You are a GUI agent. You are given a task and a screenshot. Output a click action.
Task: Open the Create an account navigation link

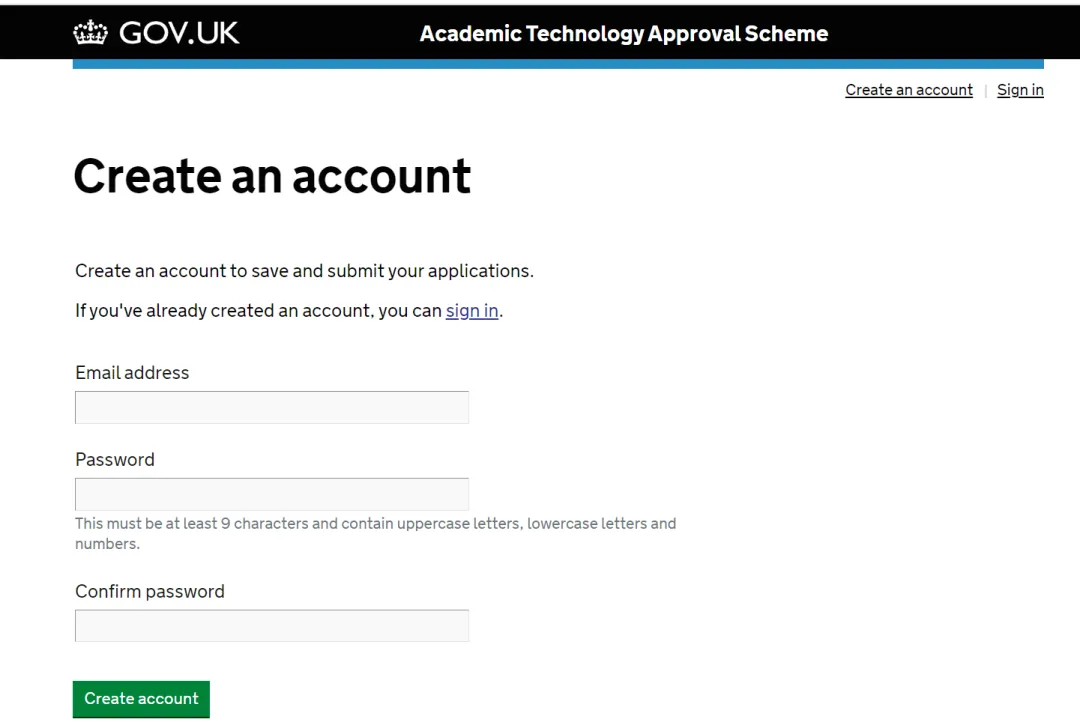pos(908,90)
